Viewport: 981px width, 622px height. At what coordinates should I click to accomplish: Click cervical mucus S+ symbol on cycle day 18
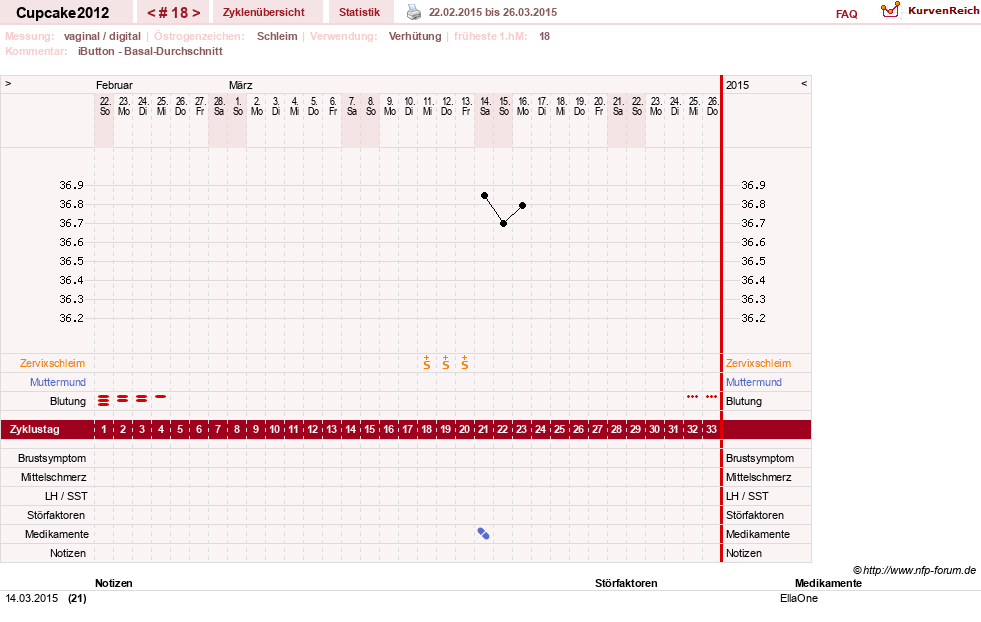(x=427, y=362)
